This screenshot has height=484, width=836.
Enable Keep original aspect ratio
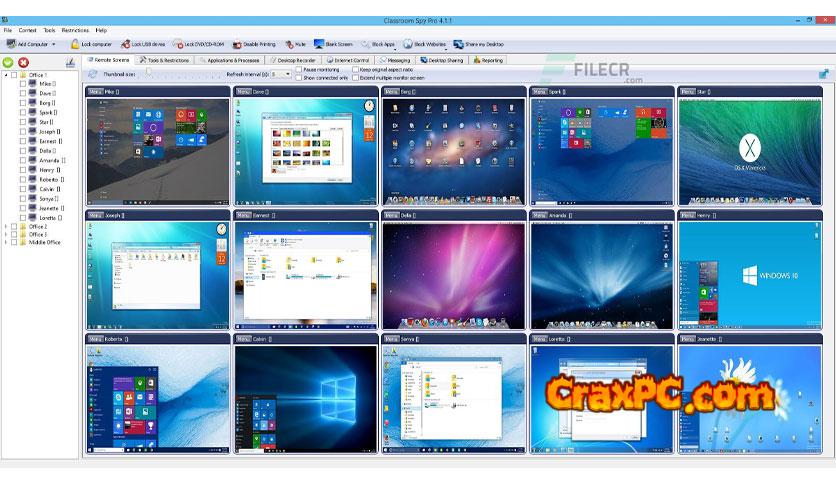click(x=355, y=70)
